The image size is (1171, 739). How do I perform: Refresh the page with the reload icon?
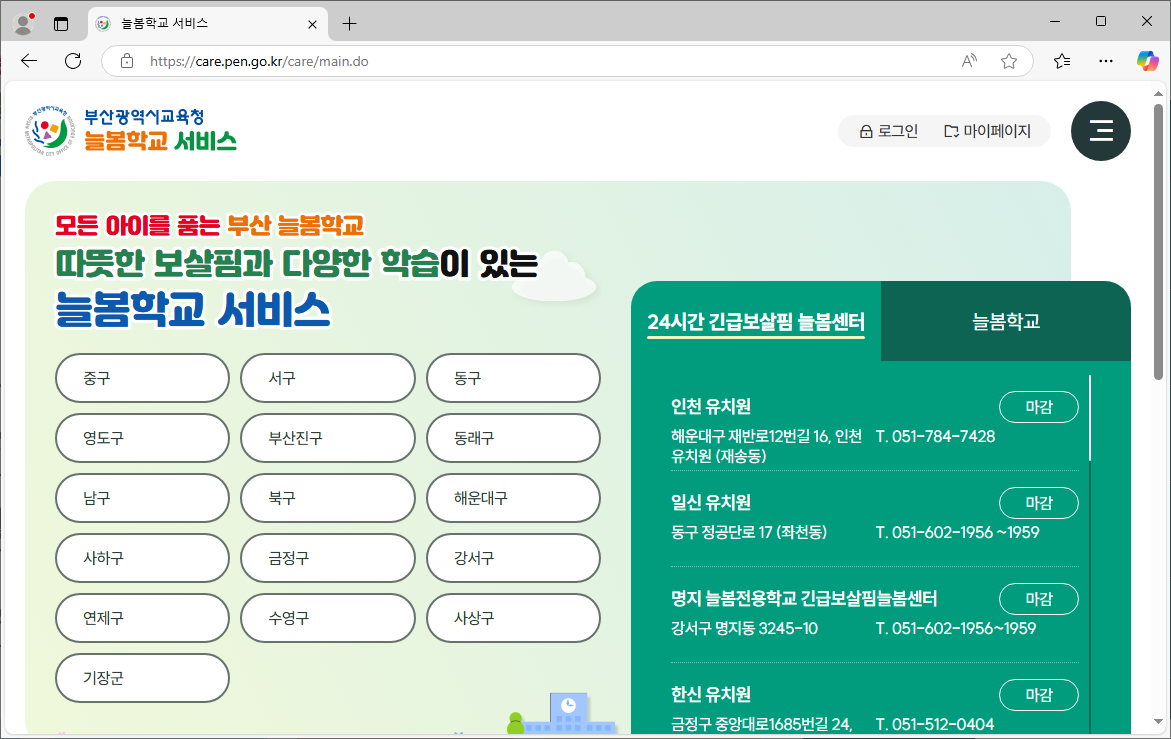click(72, 61)
